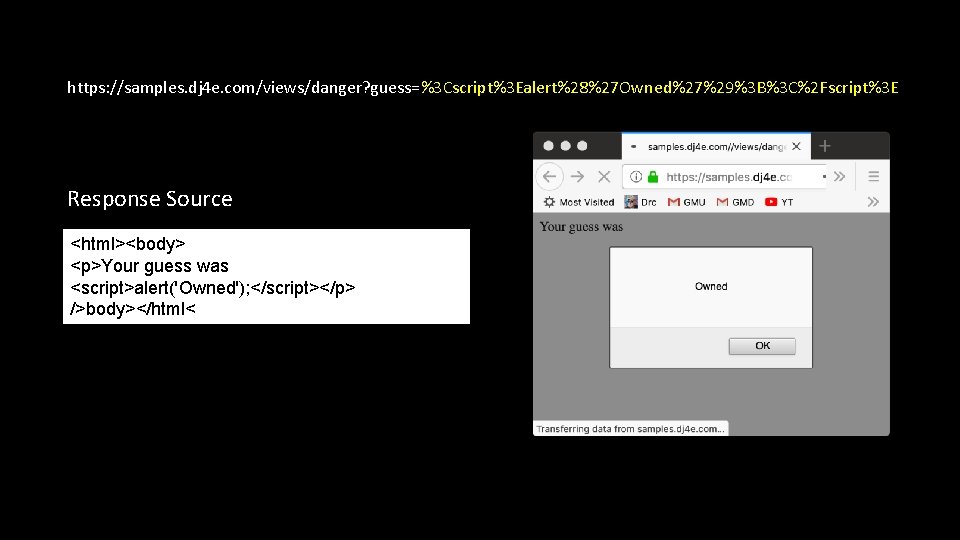Click the third macOS zoom window dot
This screenshot has height=540, width=960.
[x=582, y=146]
